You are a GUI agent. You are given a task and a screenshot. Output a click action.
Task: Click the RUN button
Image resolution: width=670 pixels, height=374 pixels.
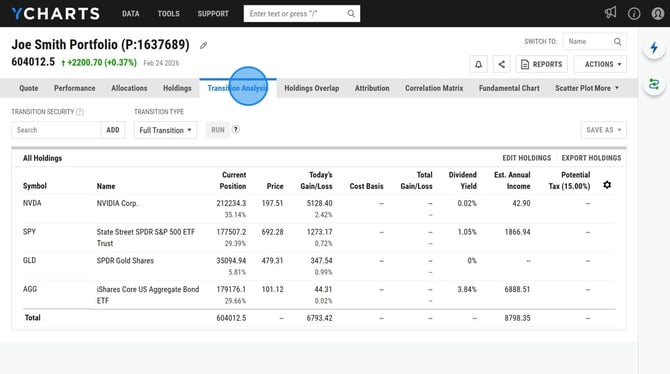coord(217,130)
